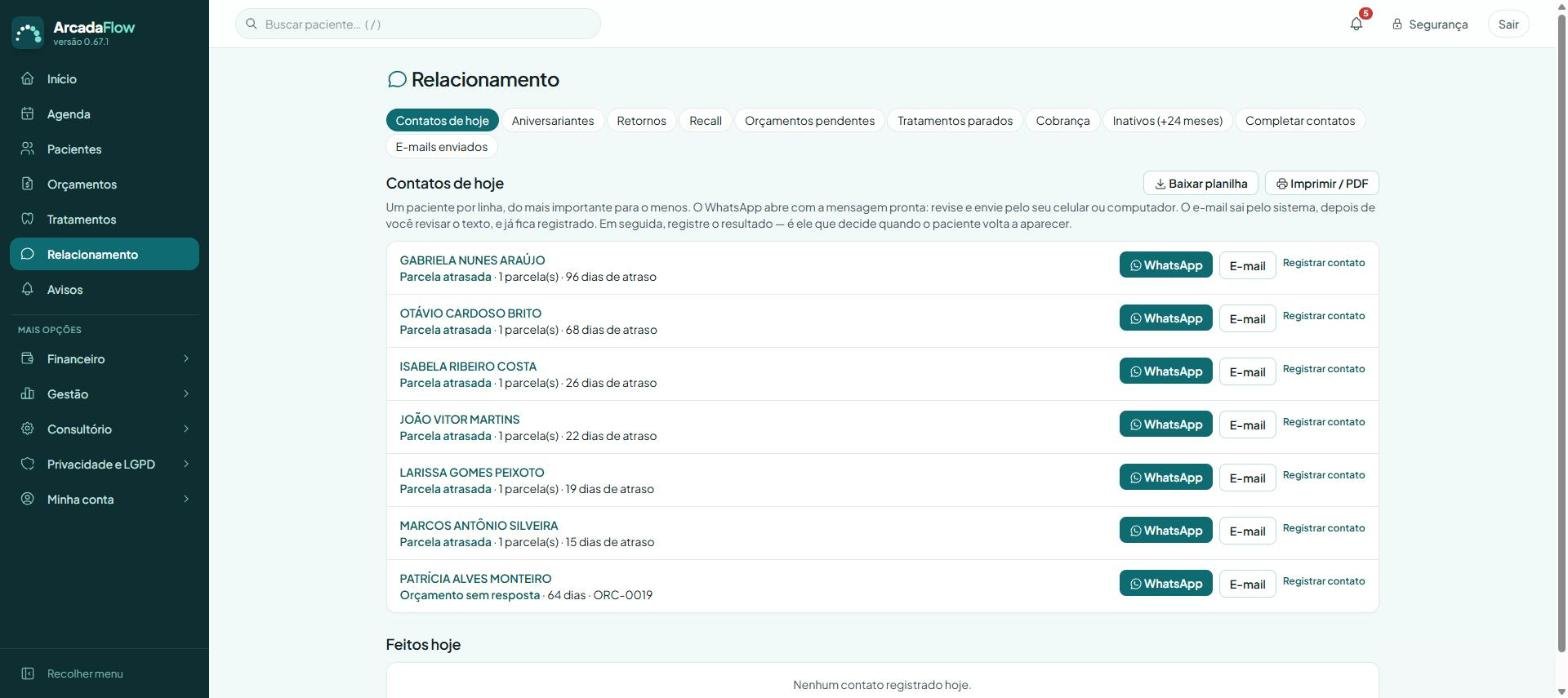
Task: Registrar contato for João Vitor Martins
Action: click(x=1324, y=422)
